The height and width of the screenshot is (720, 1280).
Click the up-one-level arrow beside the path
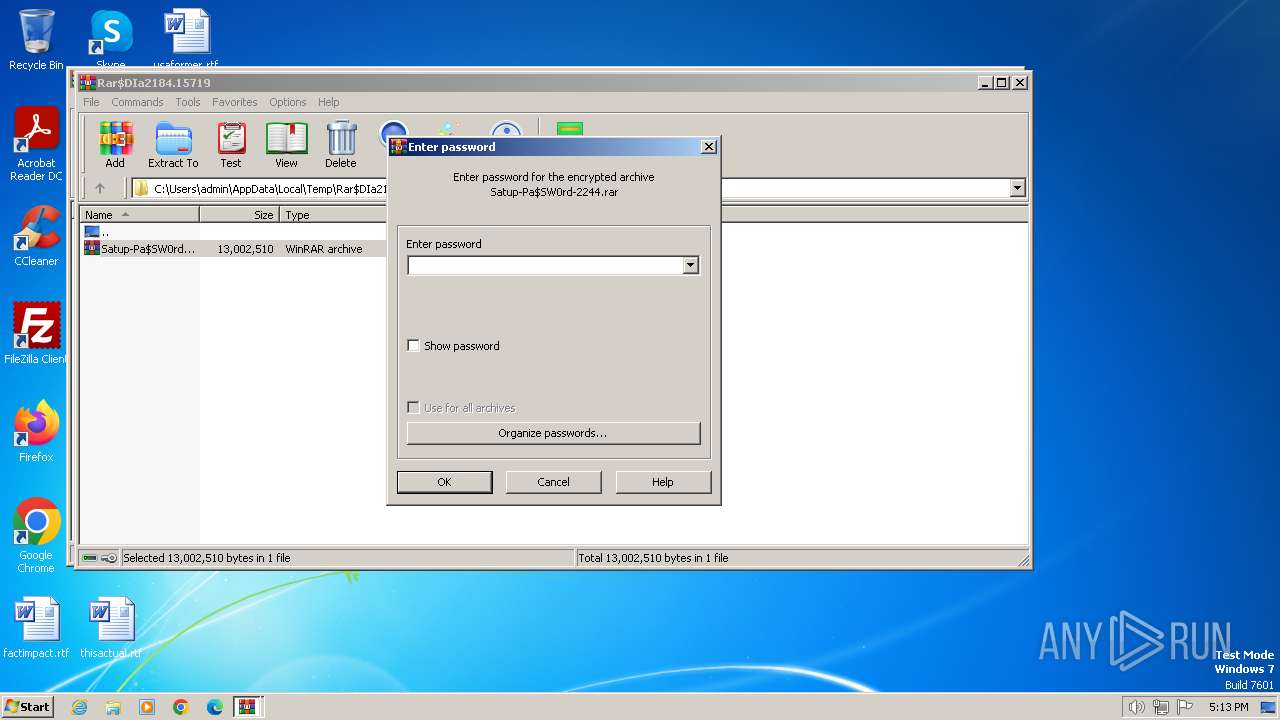100,188
